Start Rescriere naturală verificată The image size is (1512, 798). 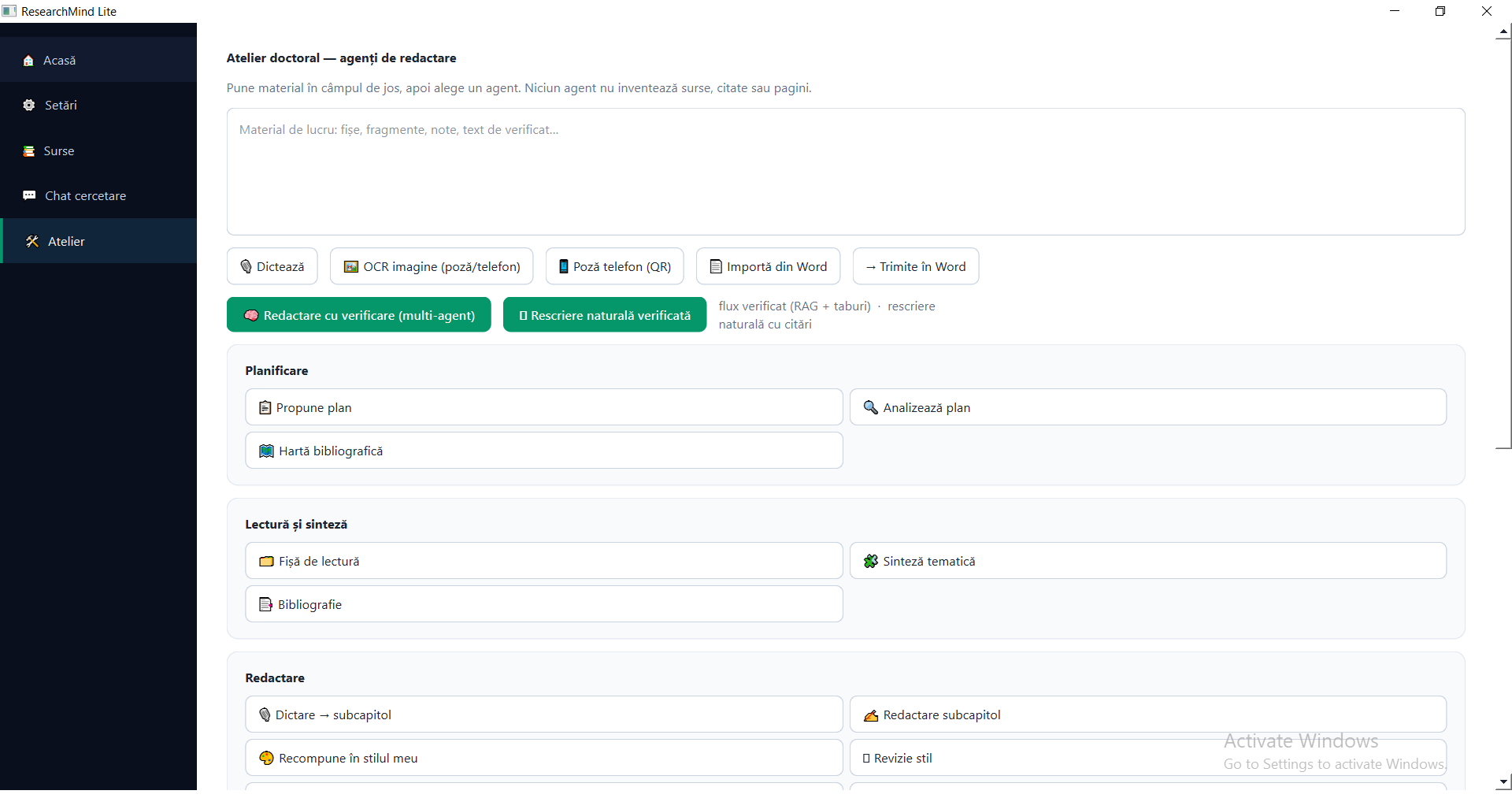605,315
